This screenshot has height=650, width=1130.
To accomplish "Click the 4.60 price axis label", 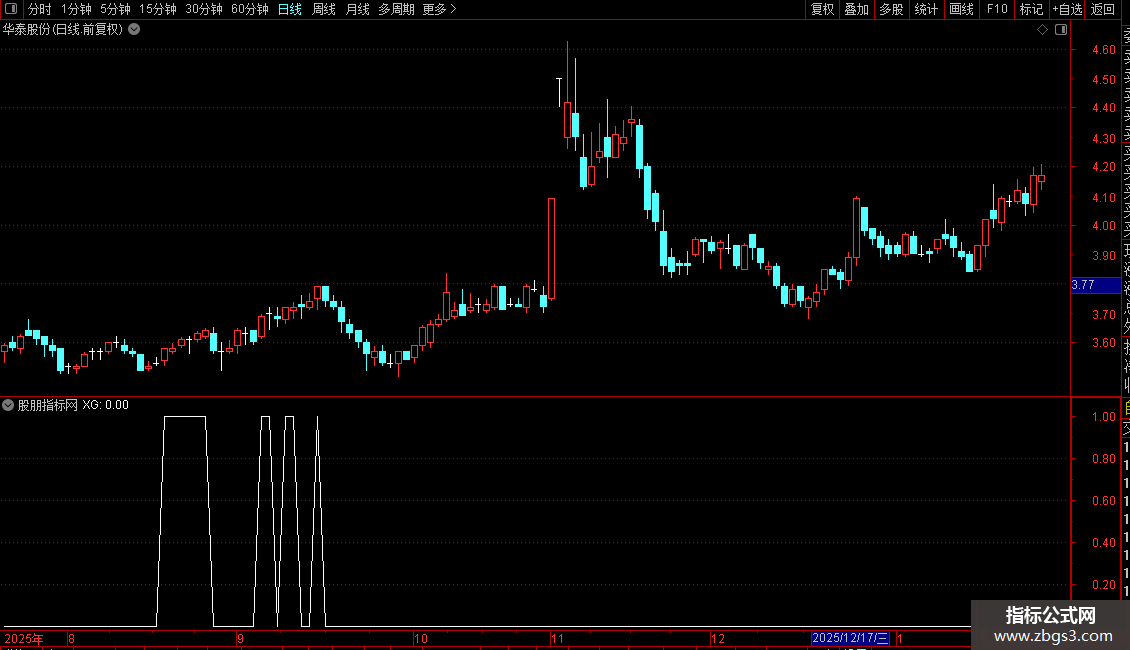I will pyautogui.click(x=1104, y=50).
